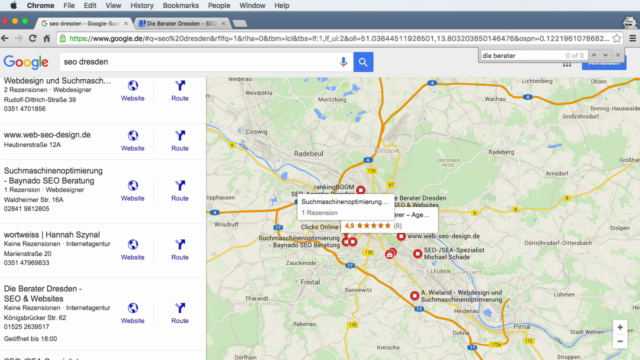640x360 pixels.
Task: Open the Apple menu
Action: [13, 5]
